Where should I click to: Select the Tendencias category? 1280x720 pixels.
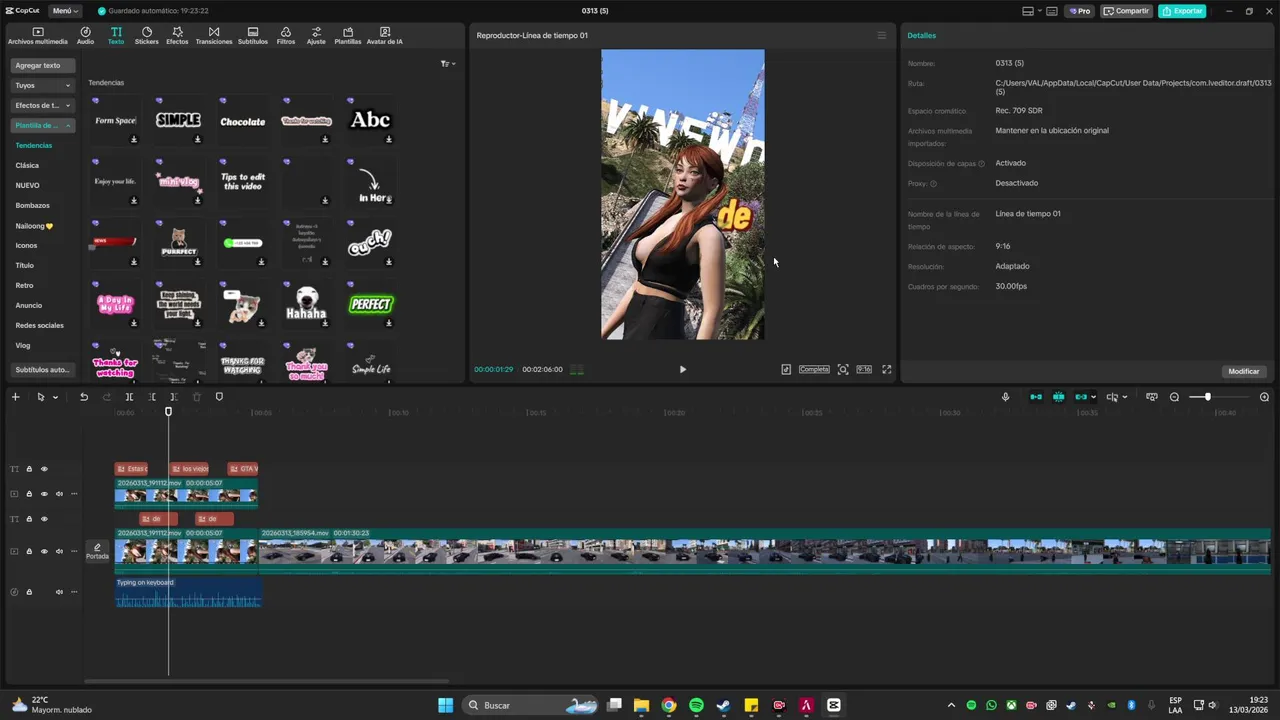pos(34,146)
